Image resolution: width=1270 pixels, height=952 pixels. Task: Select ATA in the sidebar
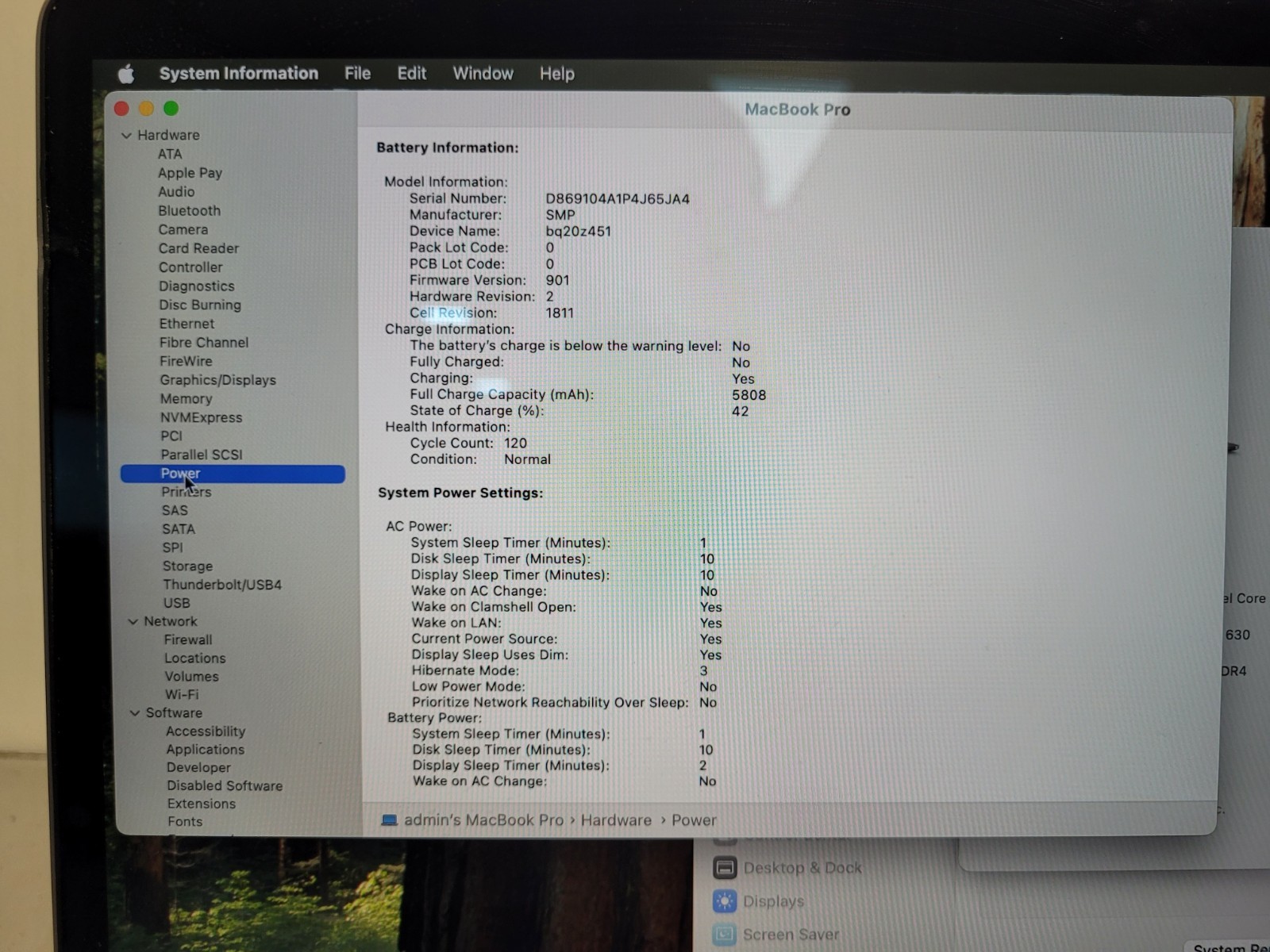[x=170, y=154]
